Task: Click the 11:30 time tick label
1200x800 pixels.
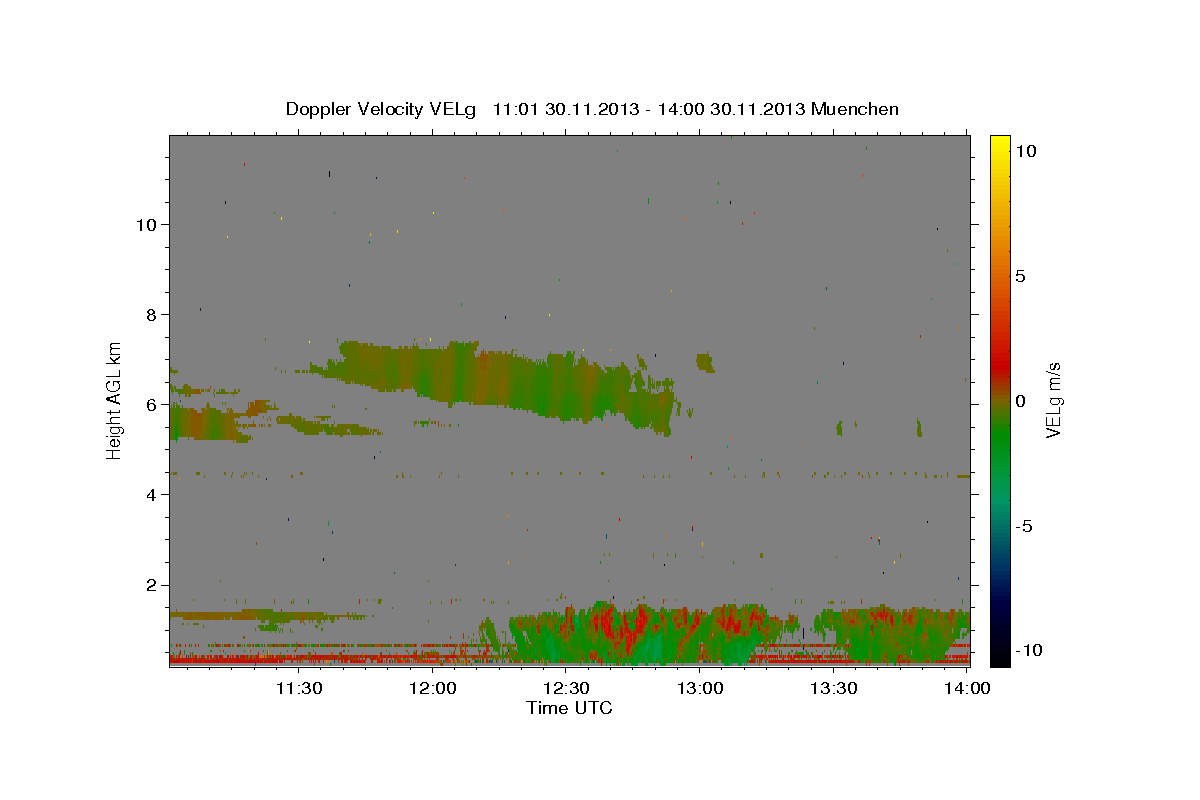Action: pyautogui.click(x=299, y=688)
